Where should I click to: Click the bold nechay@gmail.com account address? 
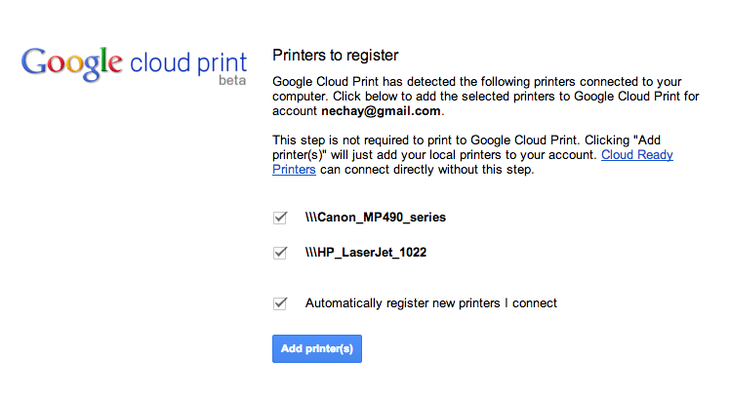click(381, 111)
